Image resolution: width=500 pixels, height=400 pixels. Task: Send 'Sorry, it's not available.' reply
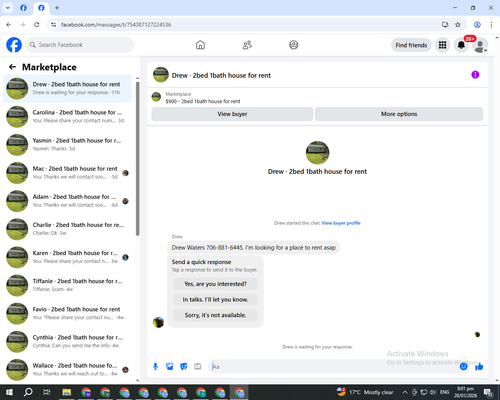(x=215, y=315)
